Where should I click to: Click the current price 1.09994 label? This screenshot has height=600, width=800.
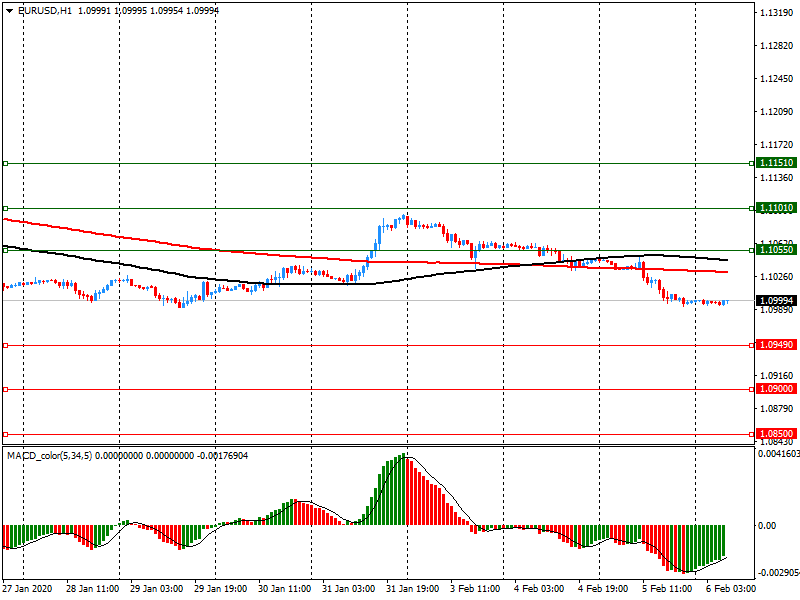pyautogui.click(x=775, y=300)
